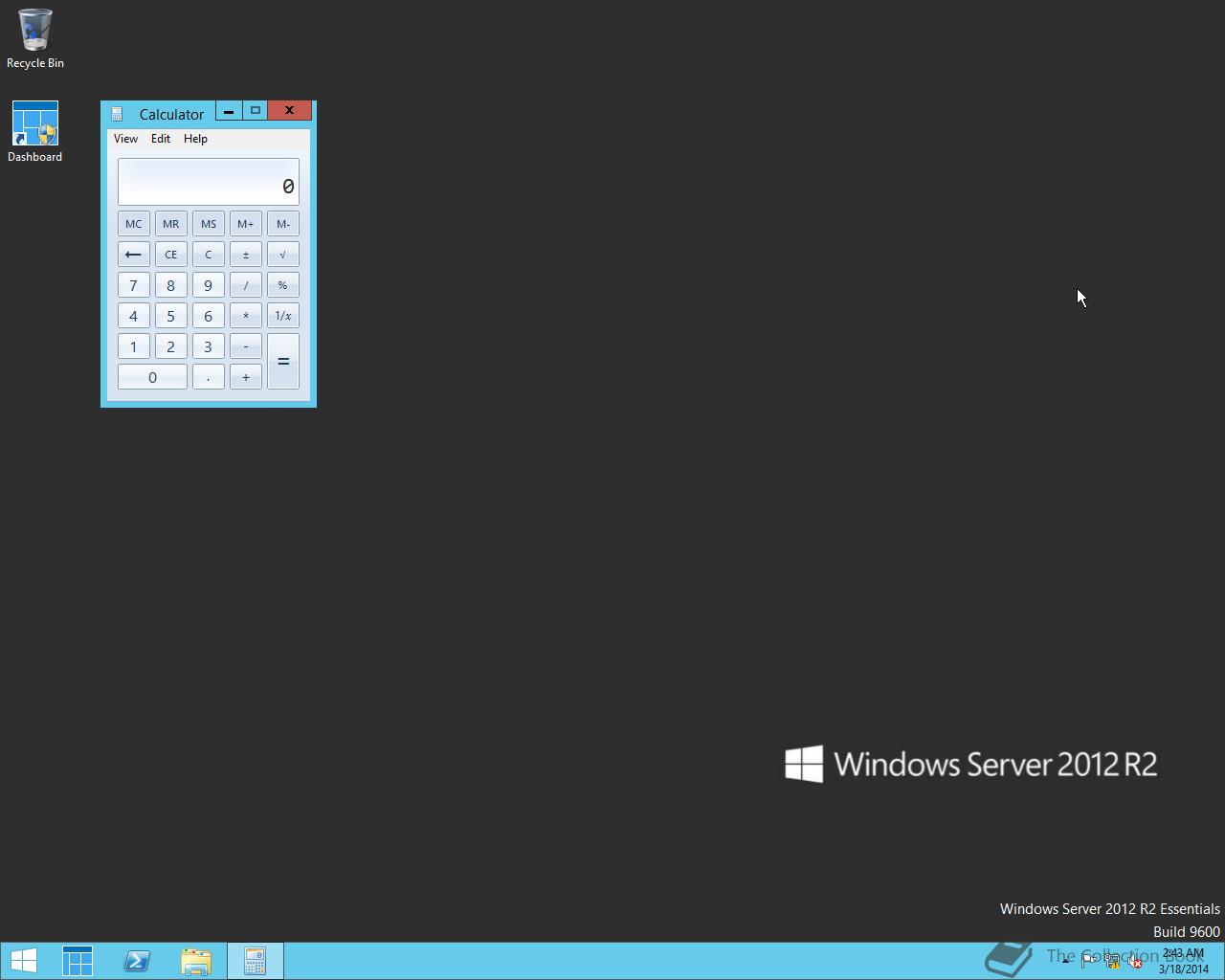Click the CE clear entry button

tap(171, 255)
